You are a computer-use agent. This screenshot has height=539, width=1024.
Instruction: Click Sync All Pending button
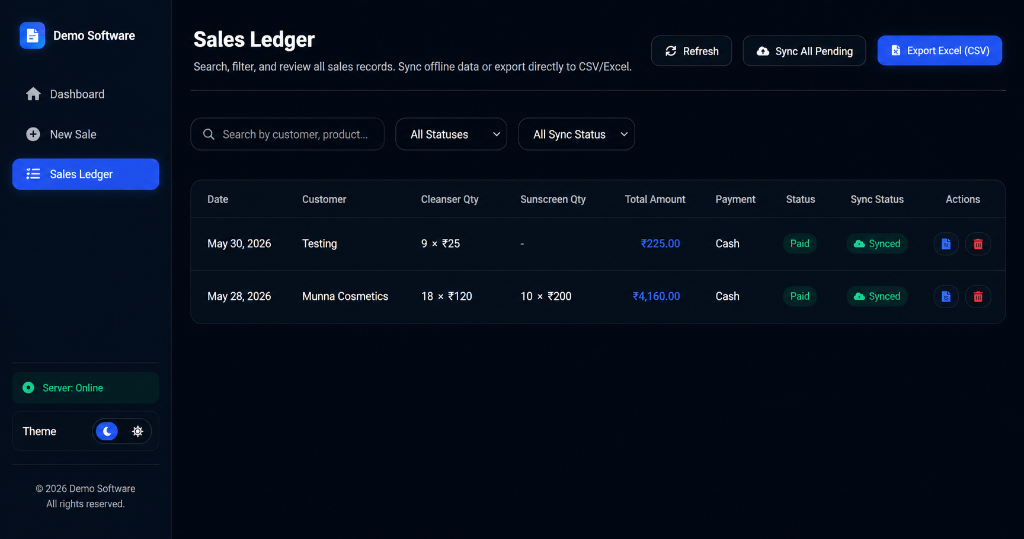(x=804, y=51)
